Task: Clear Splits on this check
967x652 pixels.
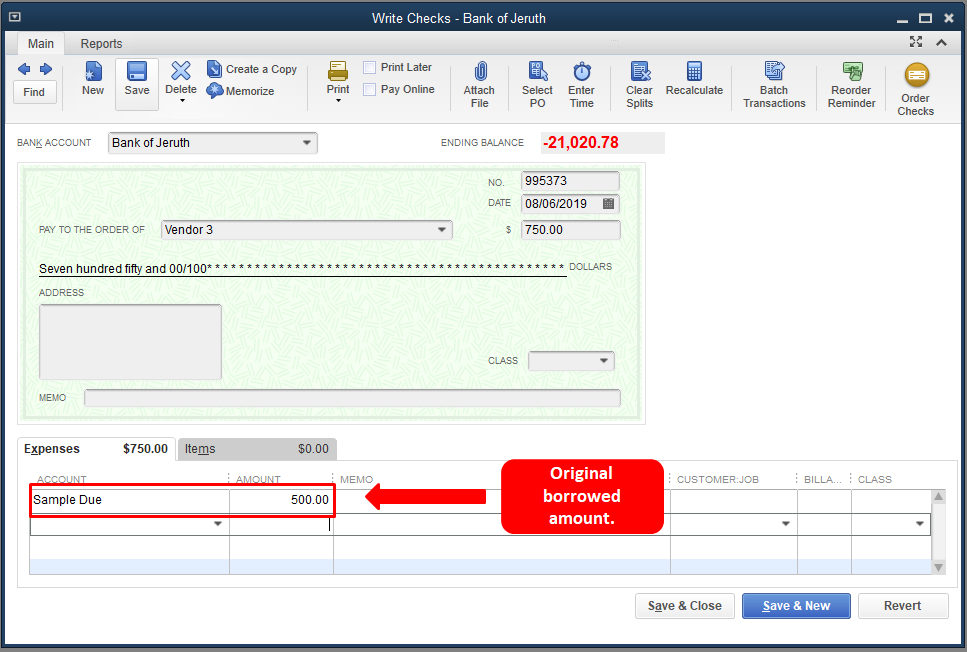Action: 640,85
